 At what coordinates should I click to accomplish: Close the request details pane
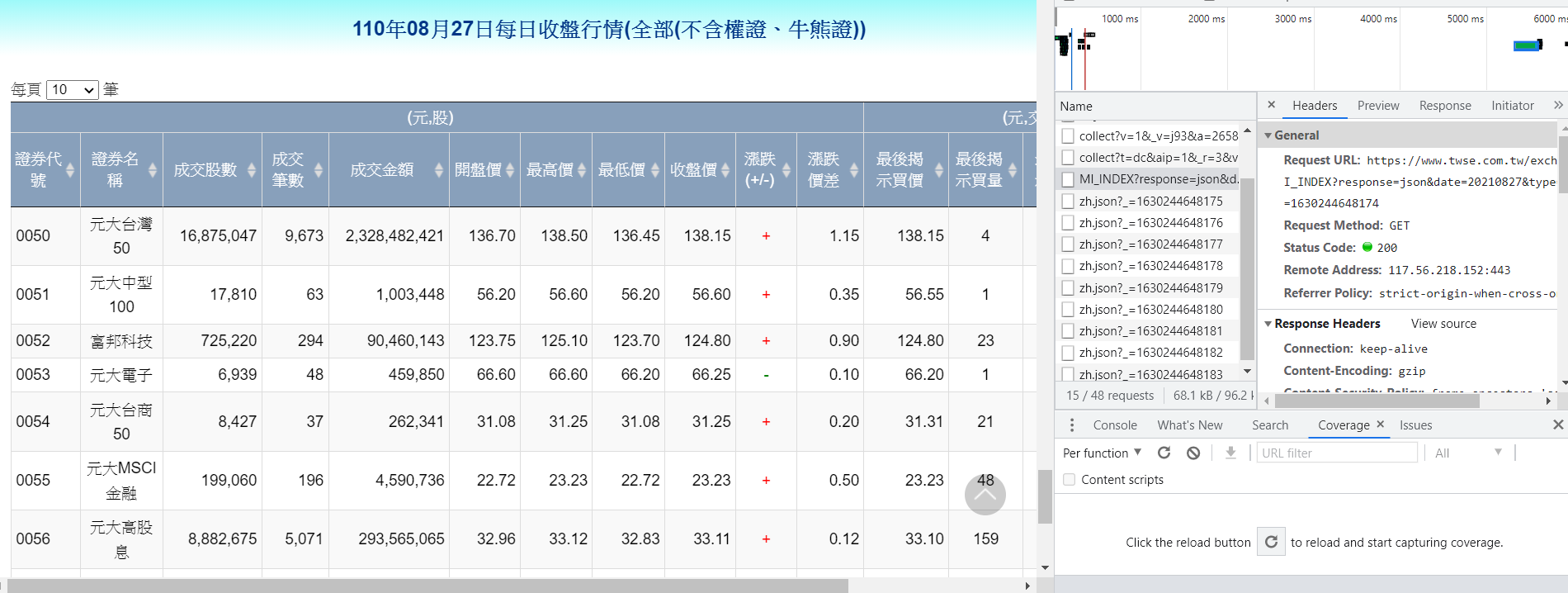pos(1271,105)
